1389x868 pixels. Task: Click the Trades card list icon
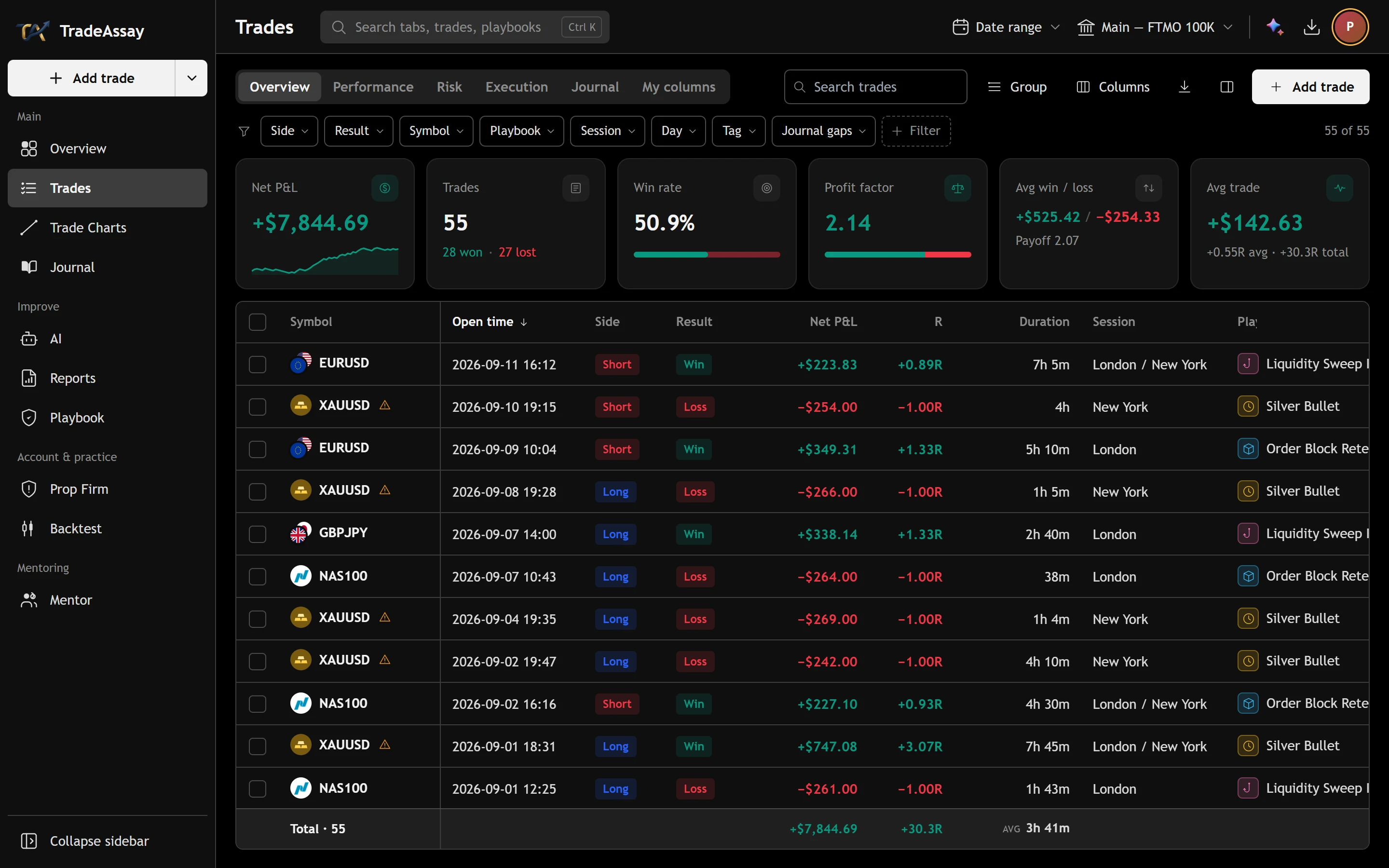tap(576, 188)
